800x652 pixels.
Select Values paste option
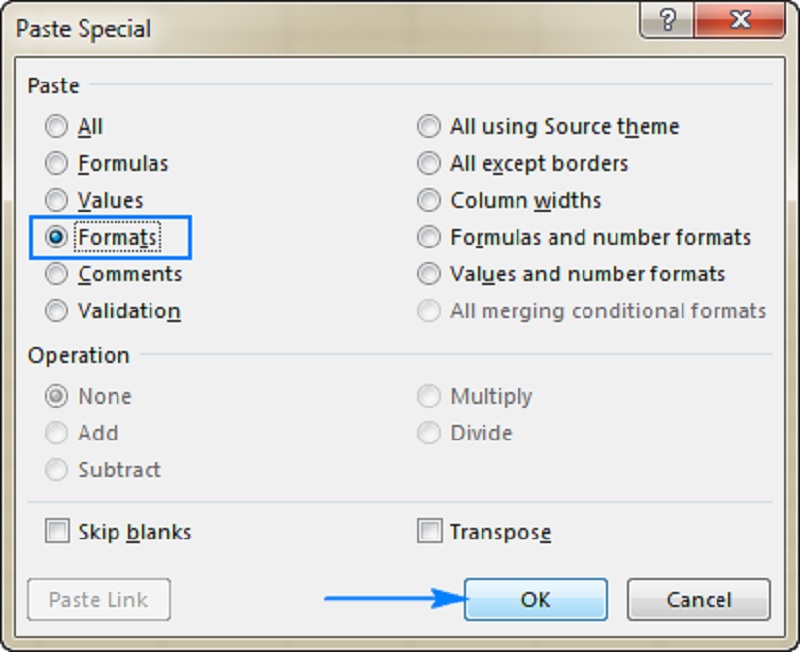point(57,200)
